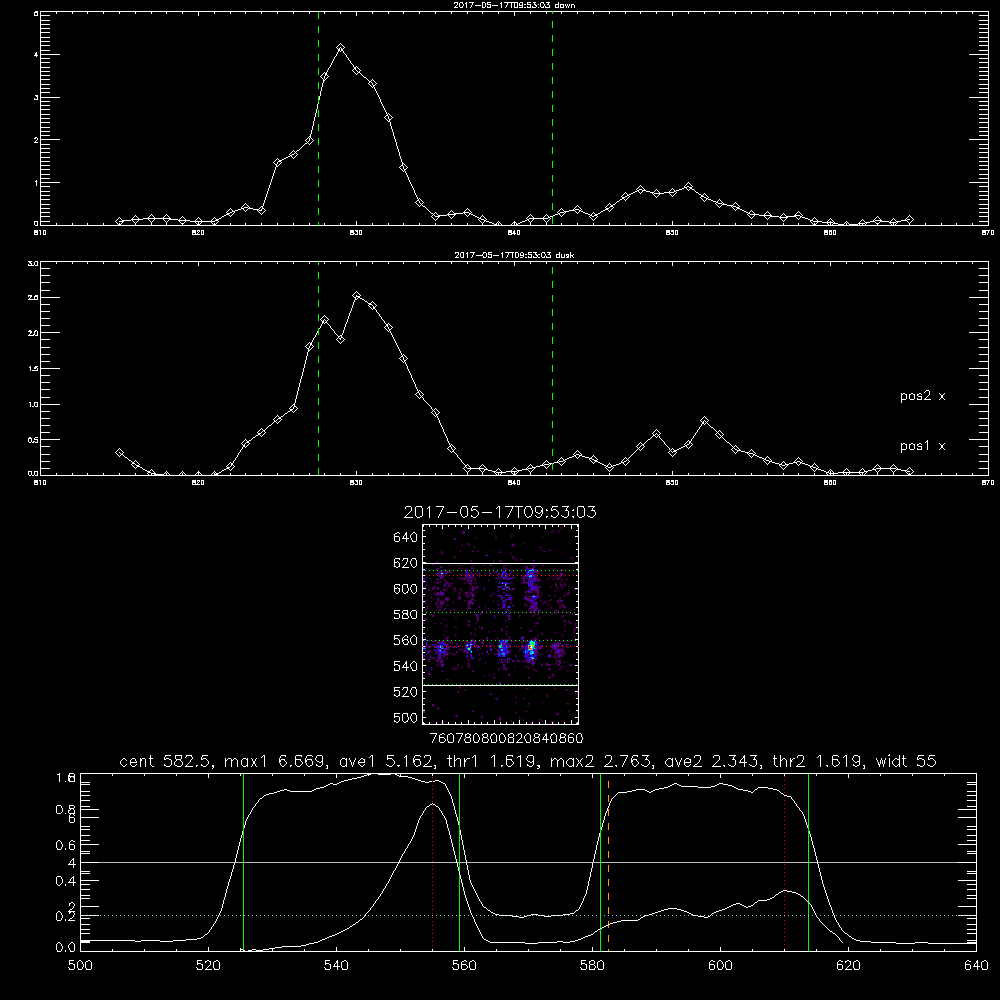Click the heatmap y-axis label 500
This screenshot has height=1000, width=1000.
pyautogui.click(x=405, y=717)
